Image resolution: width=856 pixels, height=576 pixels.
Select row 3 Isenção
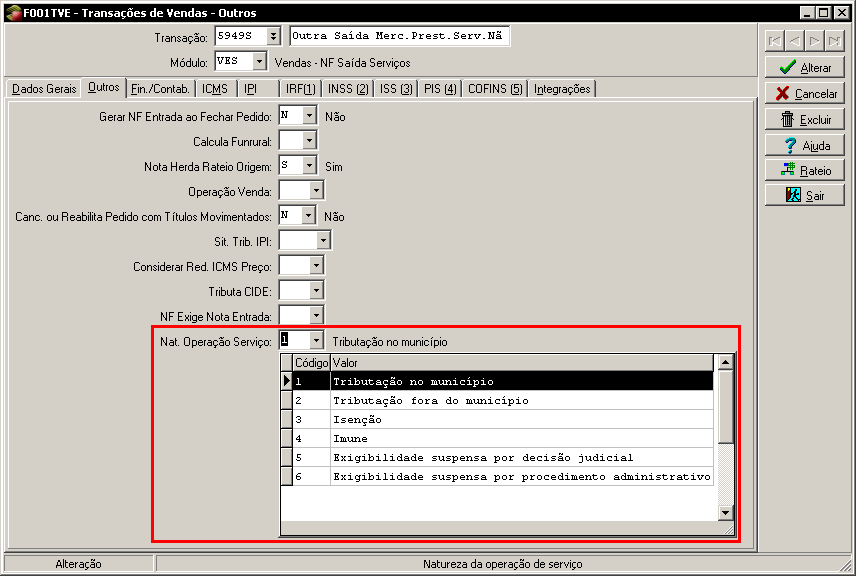(x=503, y=419)
